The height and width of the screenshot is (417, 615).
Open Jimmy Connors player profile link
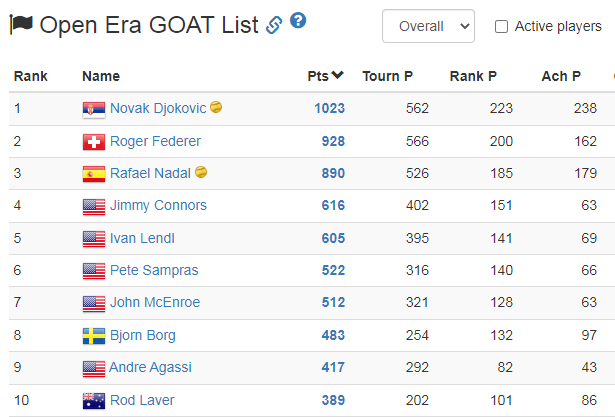pos(158,205)
